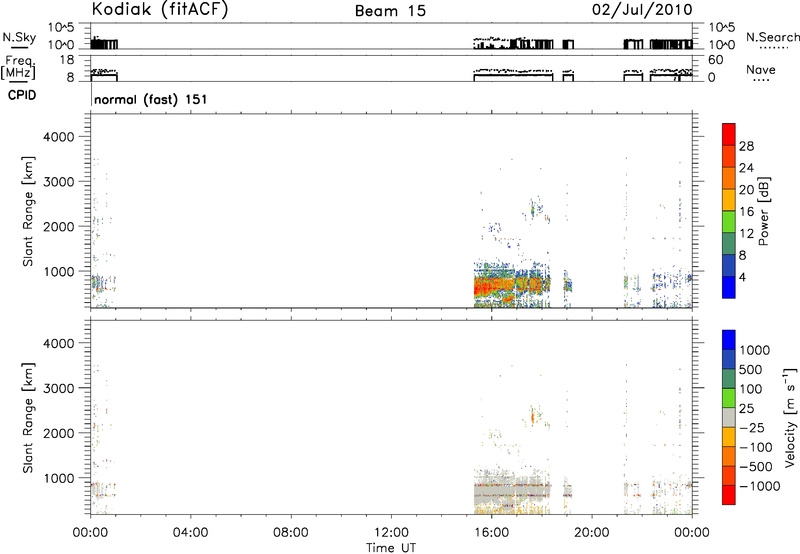
Task: Click the 'Nave' legend label
Action: [x=760, y=70]
